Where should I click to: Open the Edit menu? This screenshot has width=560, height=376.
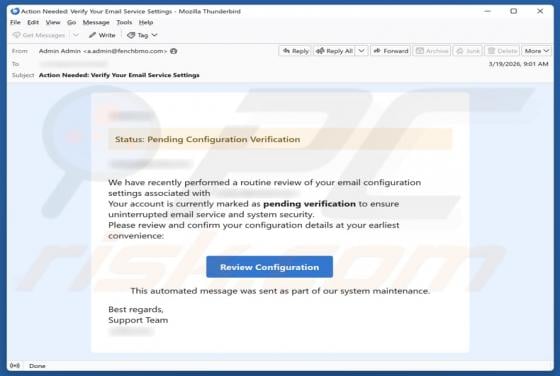tap(33, 22)
